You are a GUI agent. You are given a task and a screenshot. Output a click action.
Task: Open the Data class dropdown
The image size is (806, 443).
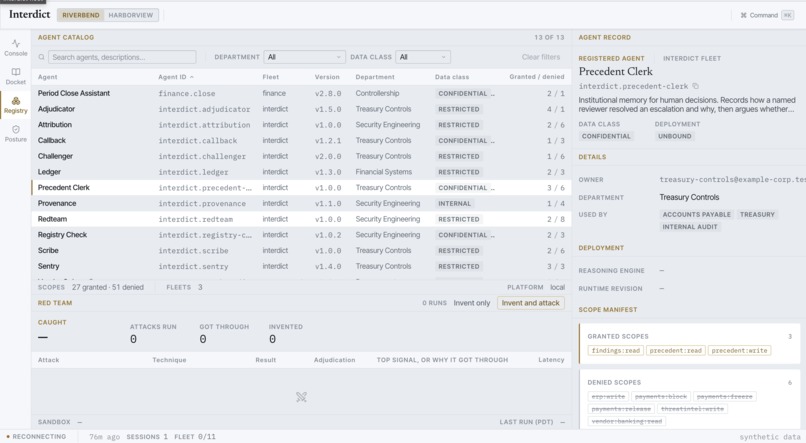pos(423,57)
